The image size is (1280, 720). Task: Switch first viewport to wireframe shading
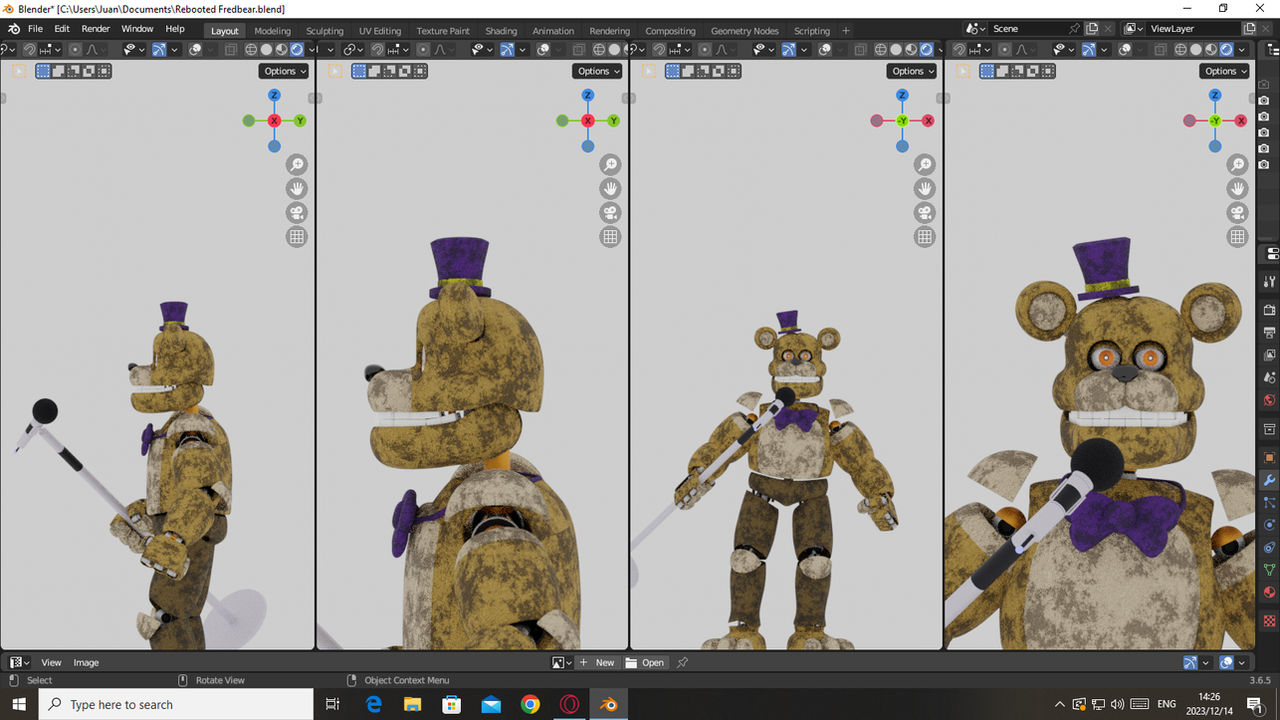[x=250, y=49]
